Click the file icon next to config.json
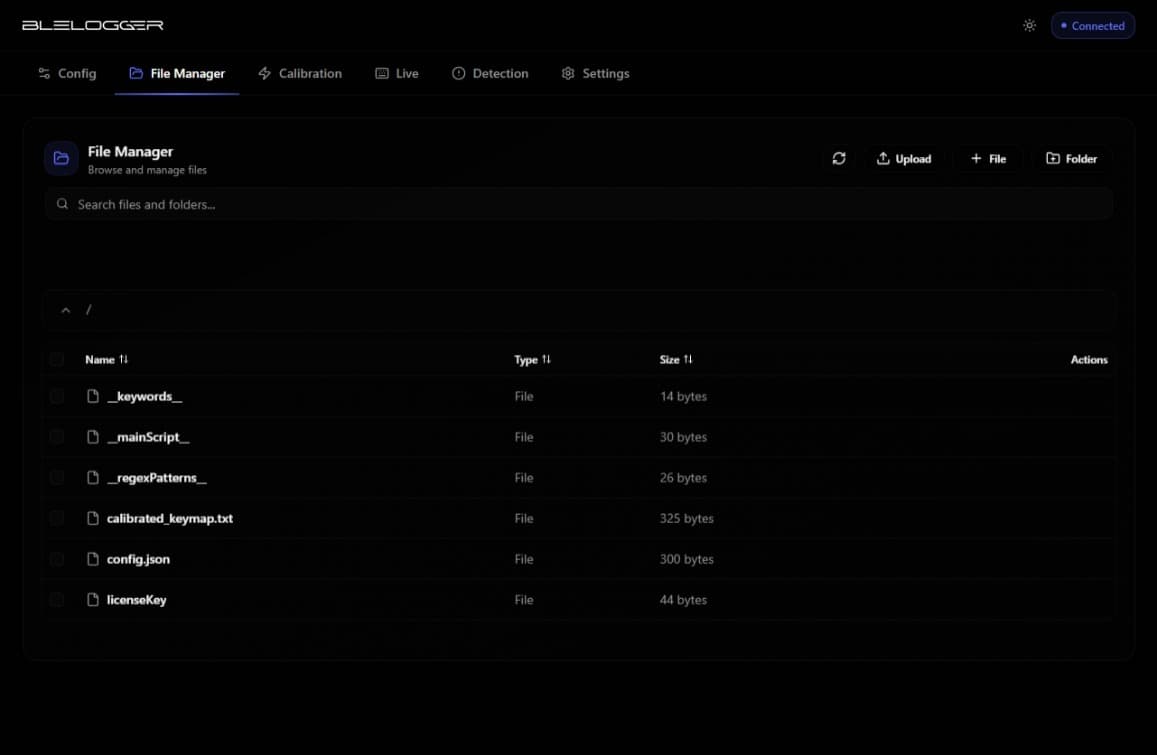The height and width of the screenshot is (755, 1157). pyautogui.click(x=93, y=559)
